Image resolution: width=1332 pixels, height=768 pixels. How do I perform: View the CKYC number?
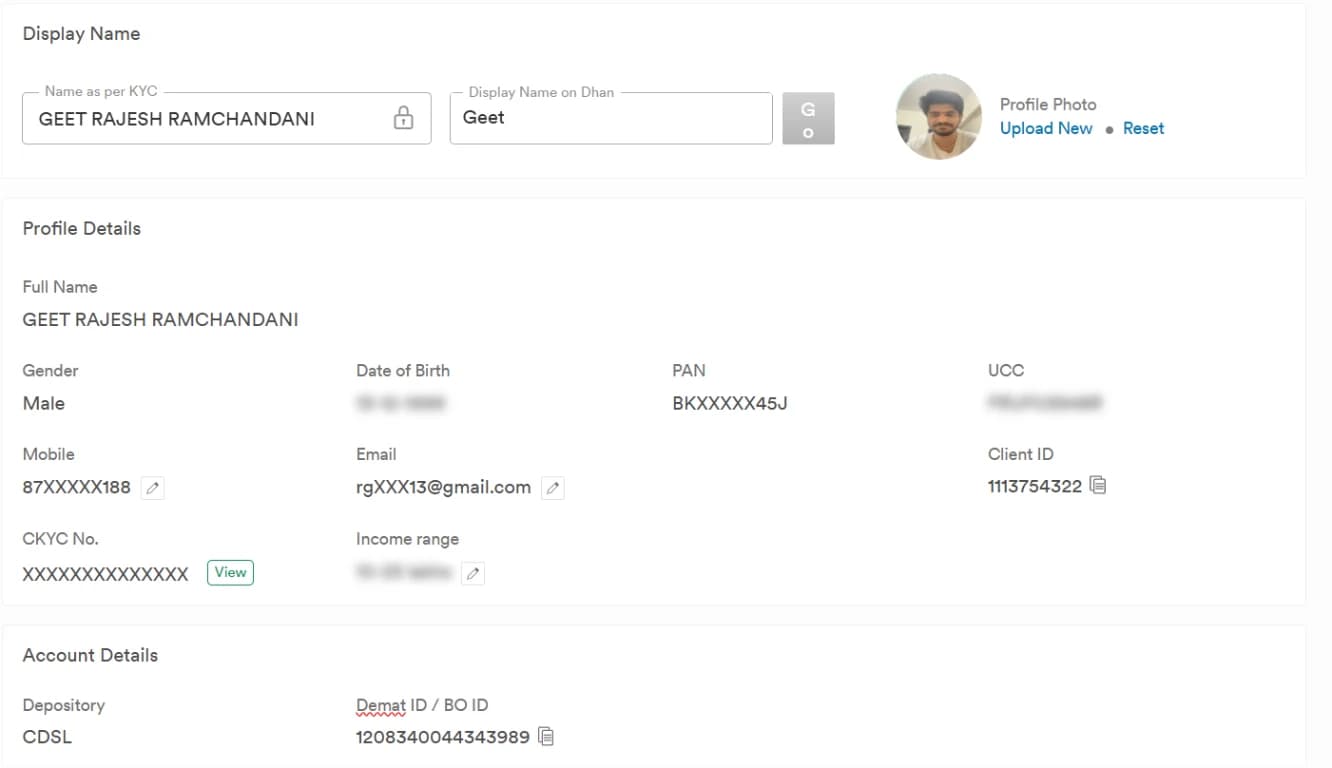pyautogui.click(x=230, y=573)
